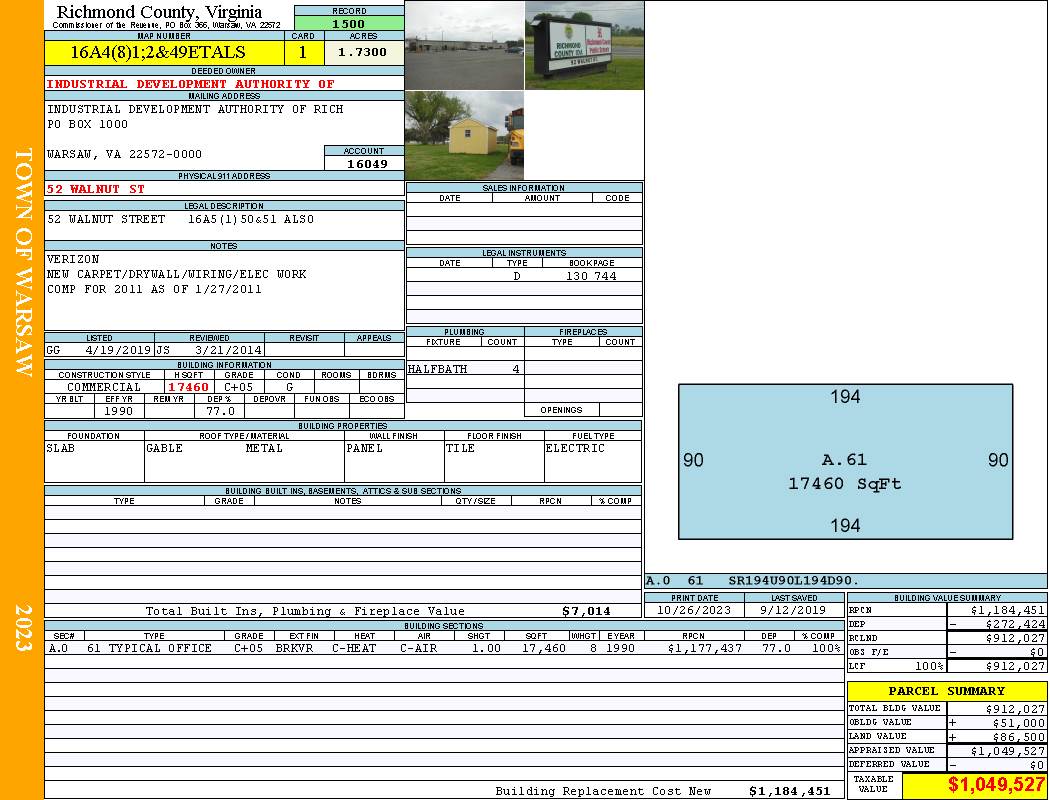
Task: Click the deeded owner name in red
Action: (x=191, y=84)
